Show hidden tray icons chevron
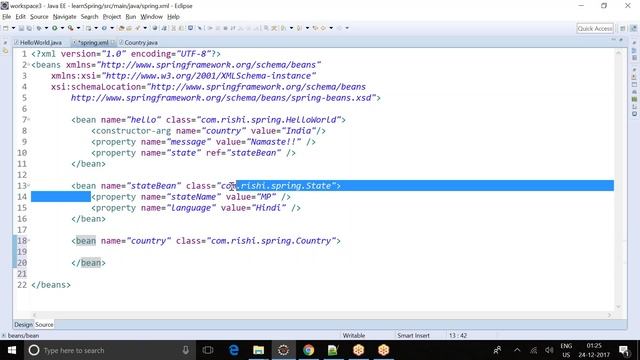This screenshot has height=360, width=640. tap(517, 350)
